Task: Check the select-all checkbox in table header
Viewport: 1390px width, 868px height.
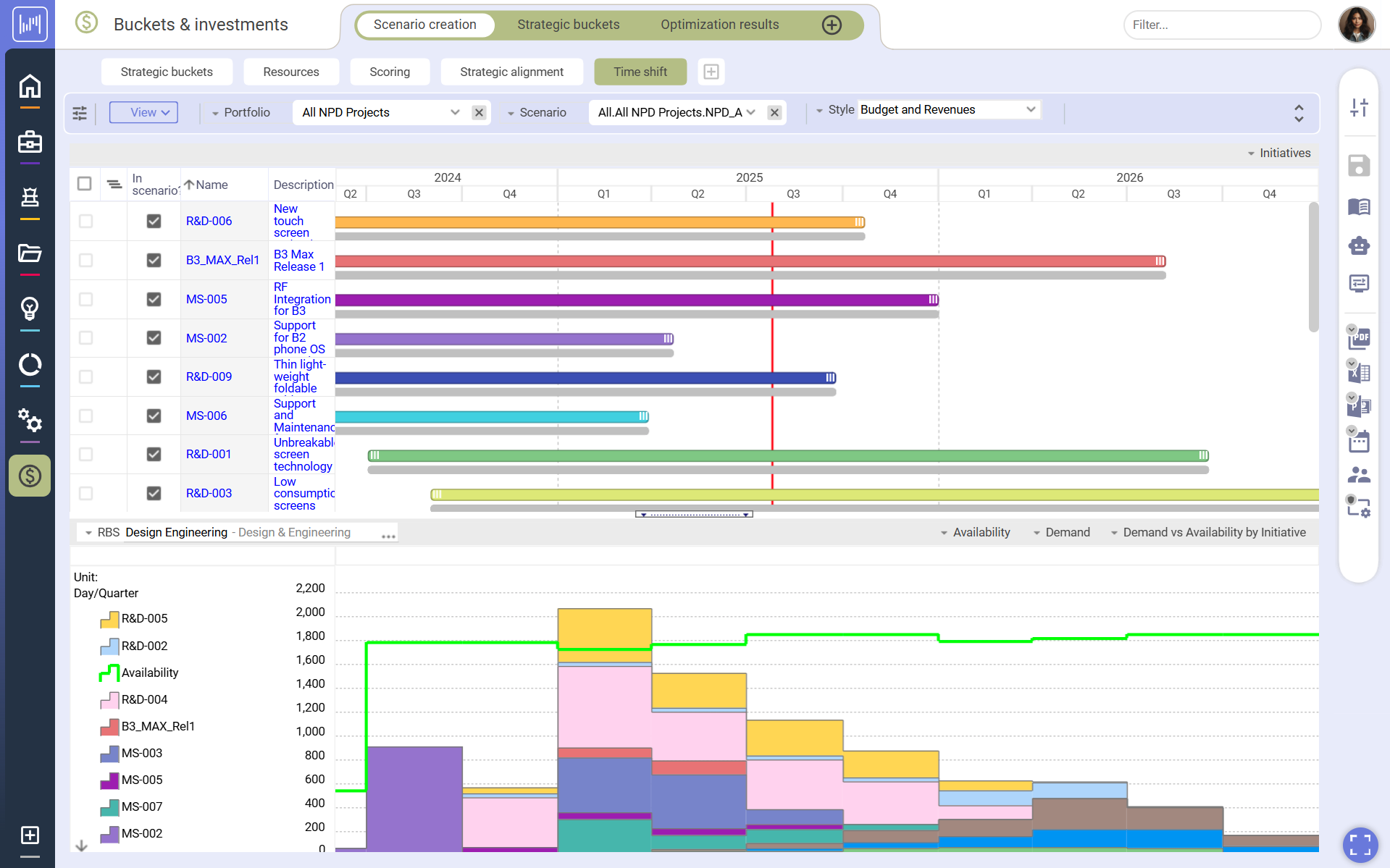Action: coord(85,184)
